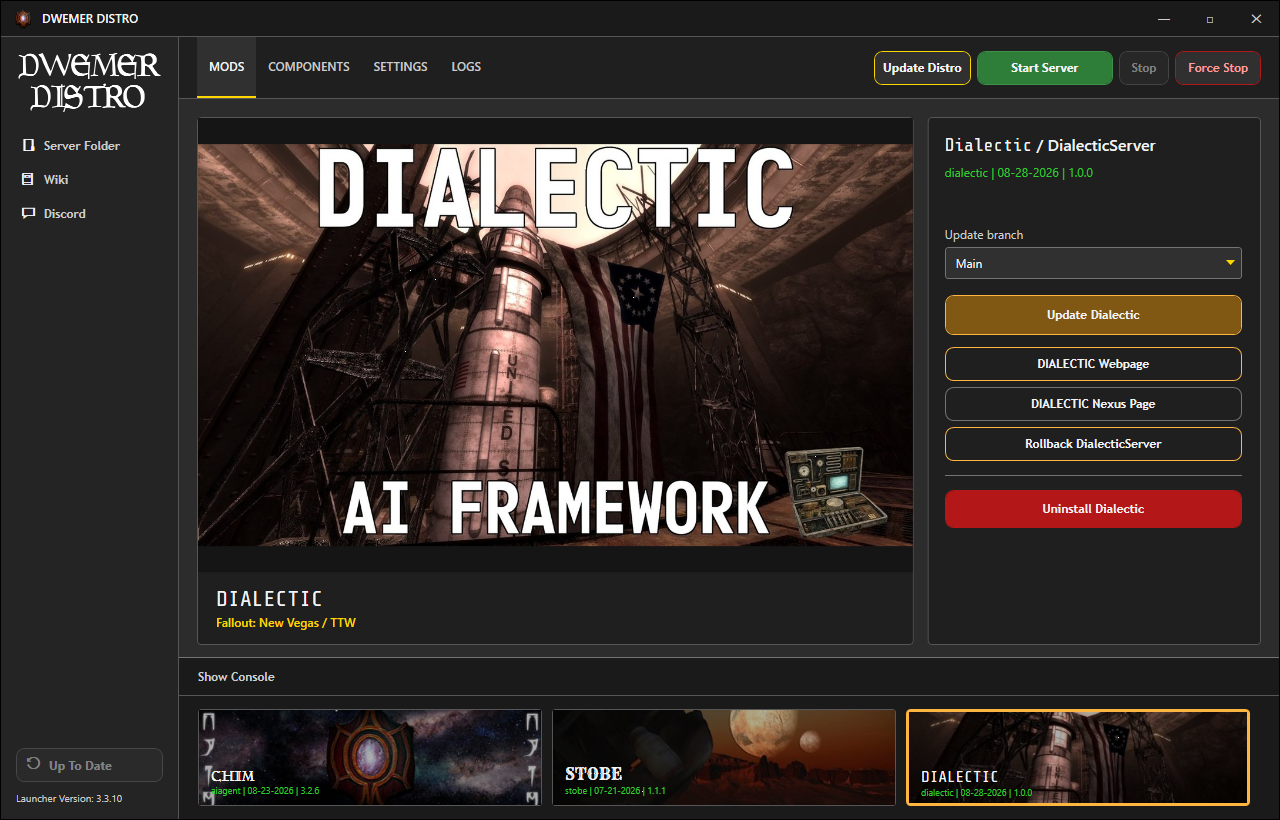Click the Update Distro button
1280x820 pixels.
point(922,68)
